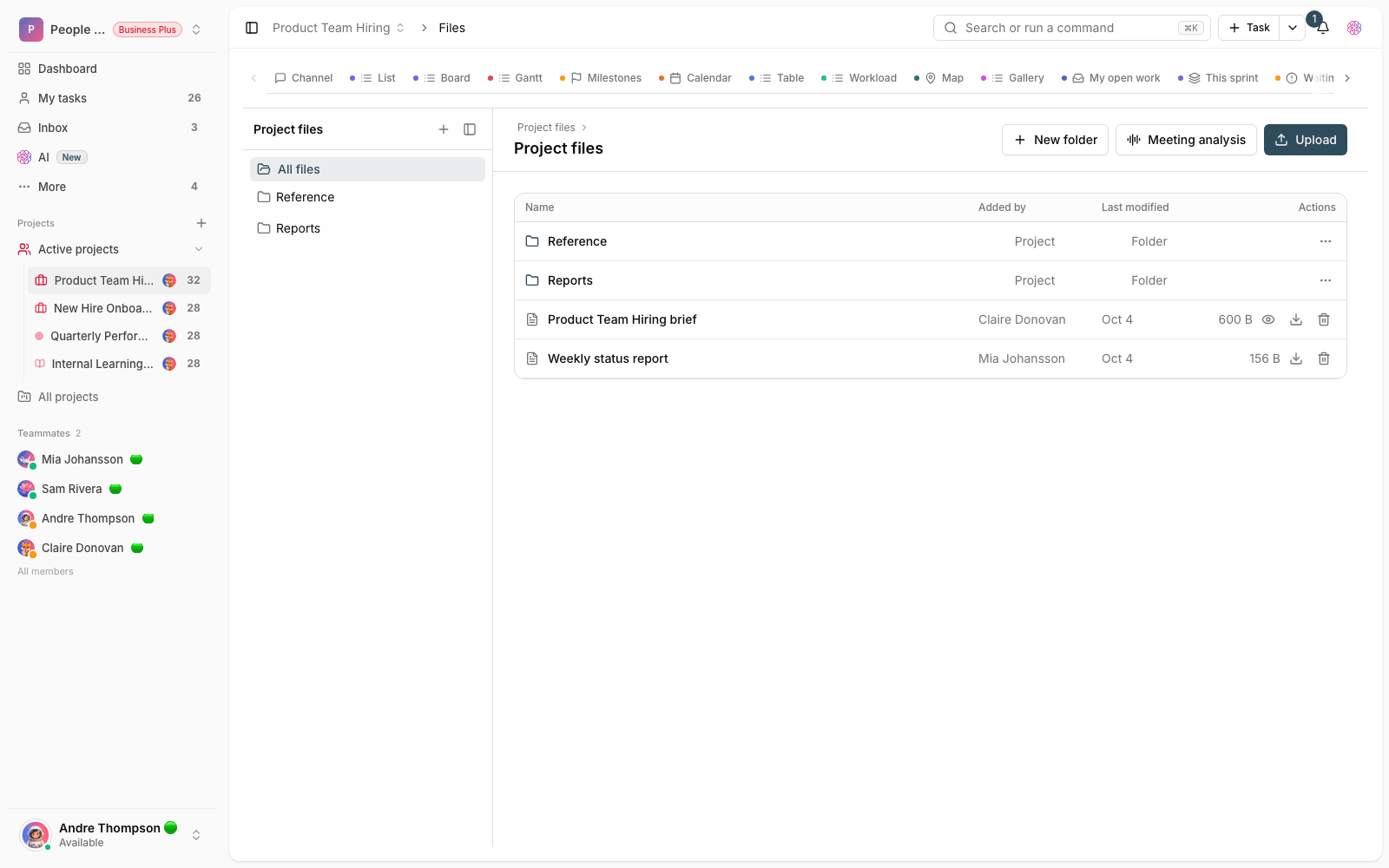The image size is (1389, 868).
Task: Open the Quarterly Performance project
Action: click(x=119, y=336)
